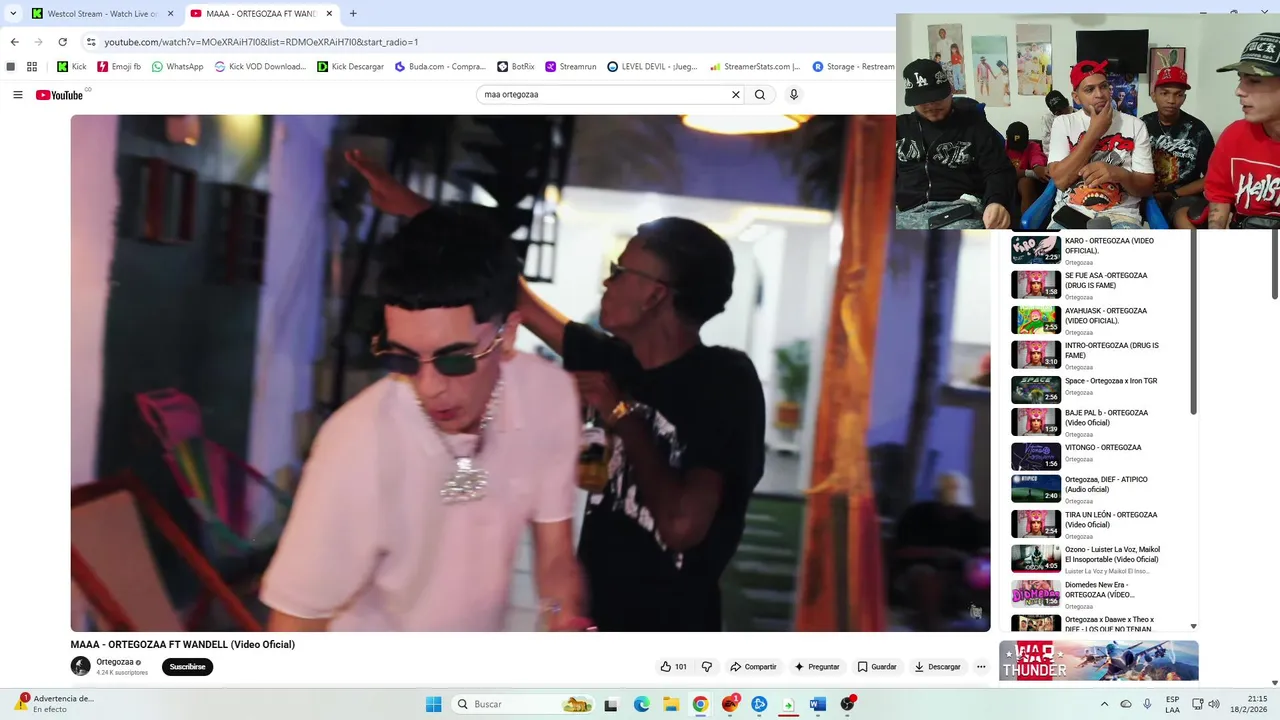Screen dimensions: 1280x720
Task: Go back in browser history
Action: pyautogui.click(x=14, y=42)
